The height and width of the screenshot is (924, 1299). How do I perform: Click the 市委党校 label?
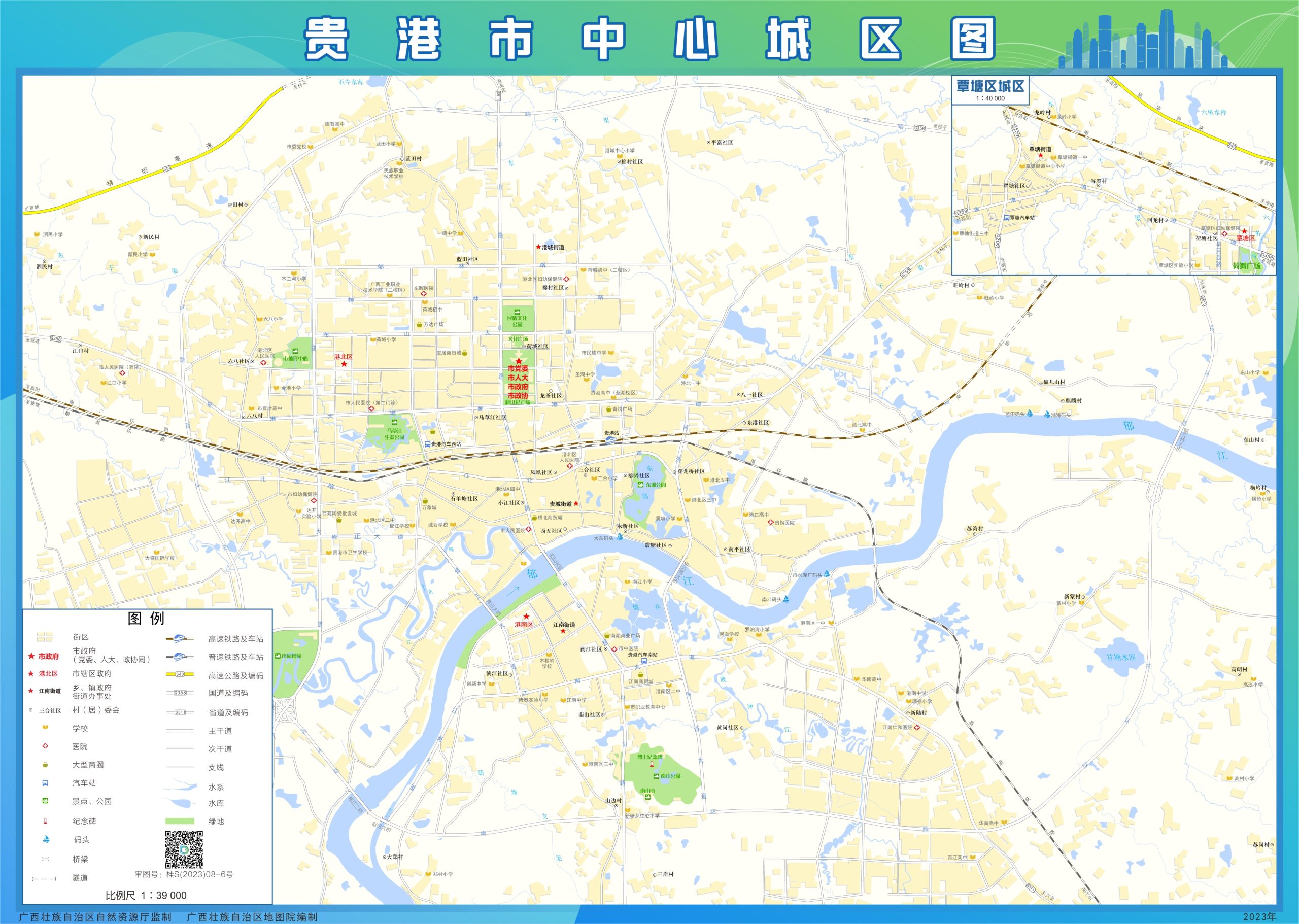[x=296, y=147]
